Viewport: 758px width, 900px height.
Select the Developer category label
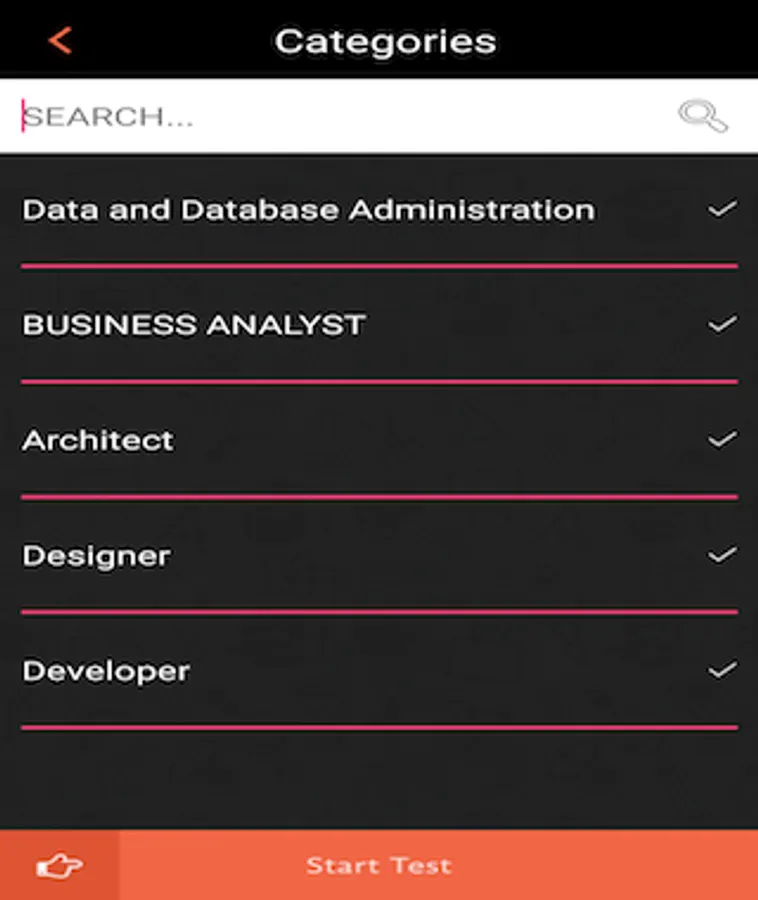[x=106, y=672]
